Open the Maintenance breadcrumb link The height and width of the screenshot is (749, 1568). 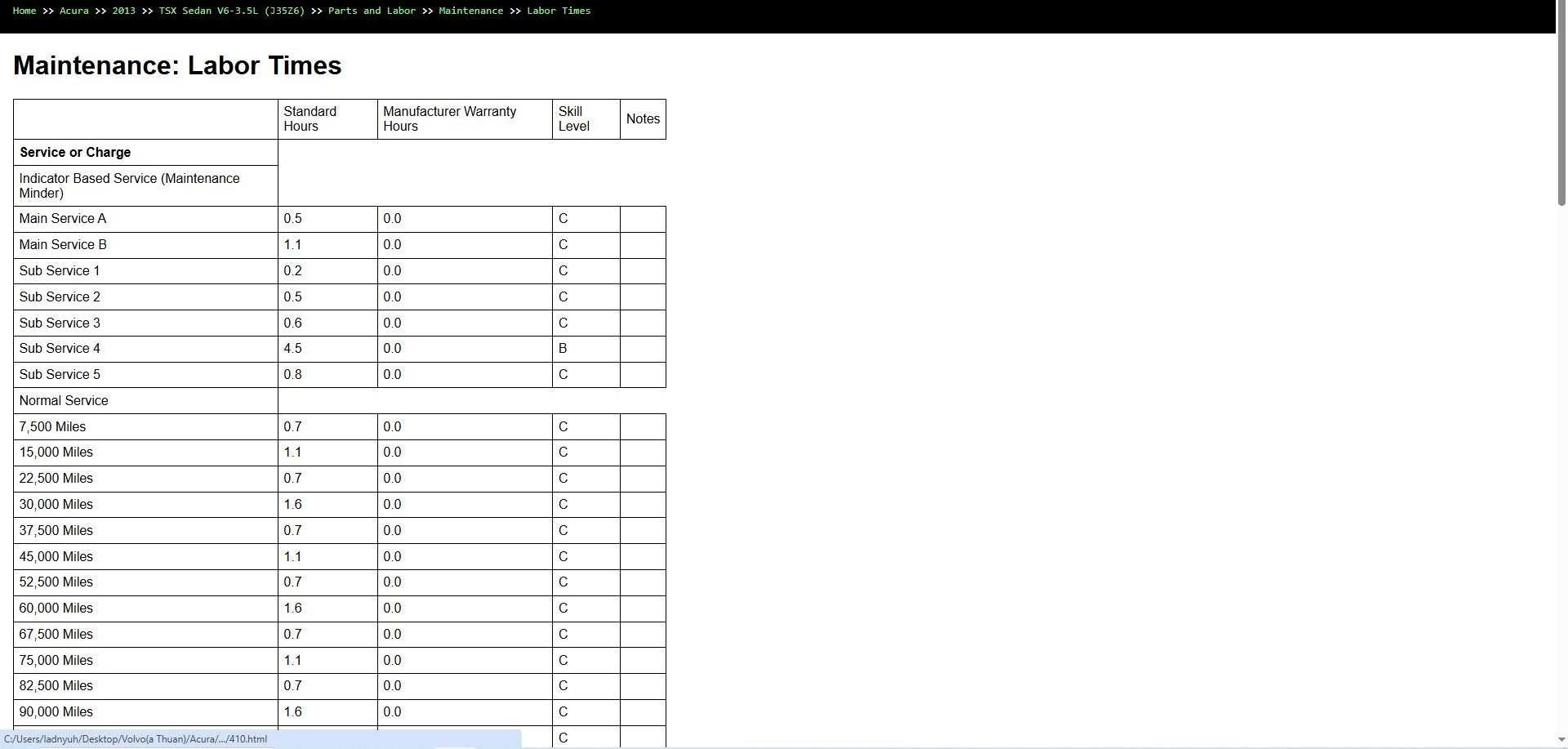tap(470, 11)
